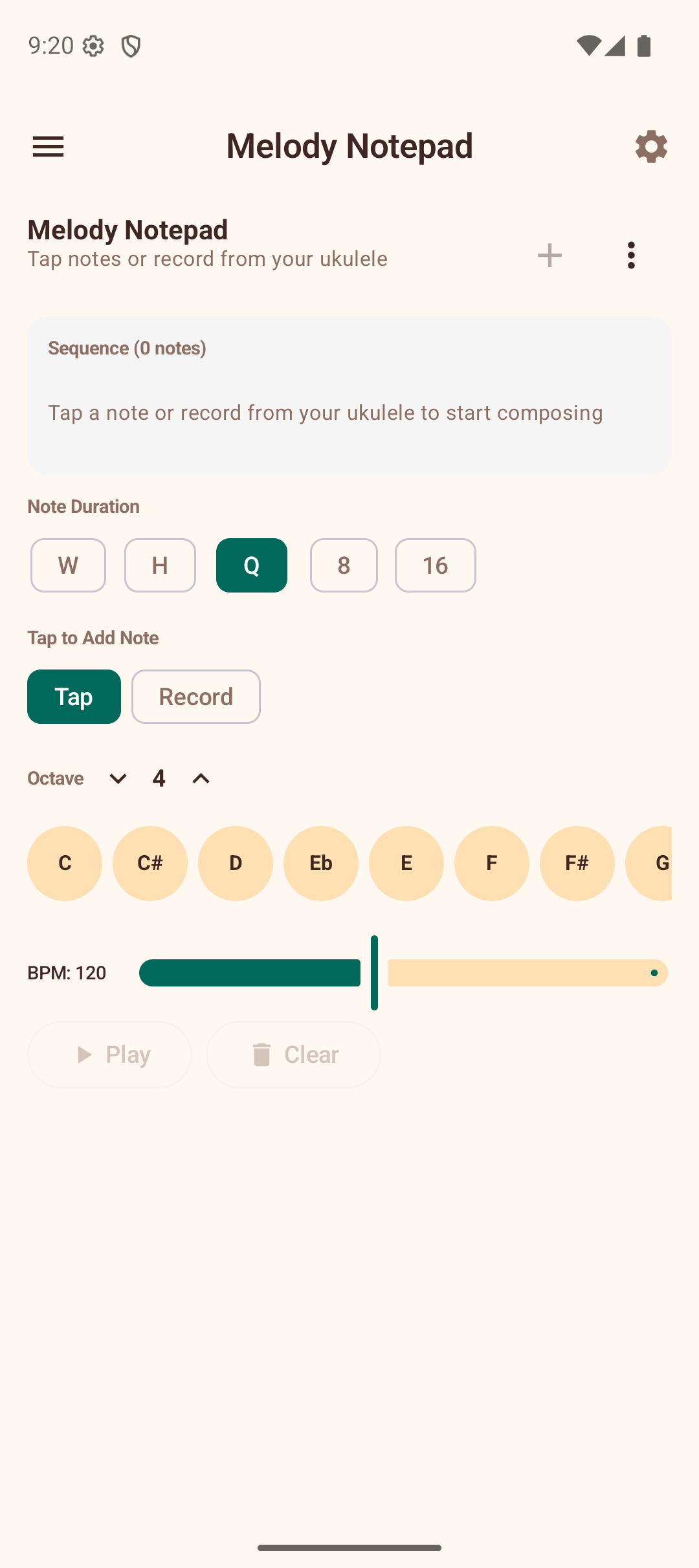Decrease octave with the down chevron
The height and width of the screenshot is (1568, 699).
click(x=118, y=778)
